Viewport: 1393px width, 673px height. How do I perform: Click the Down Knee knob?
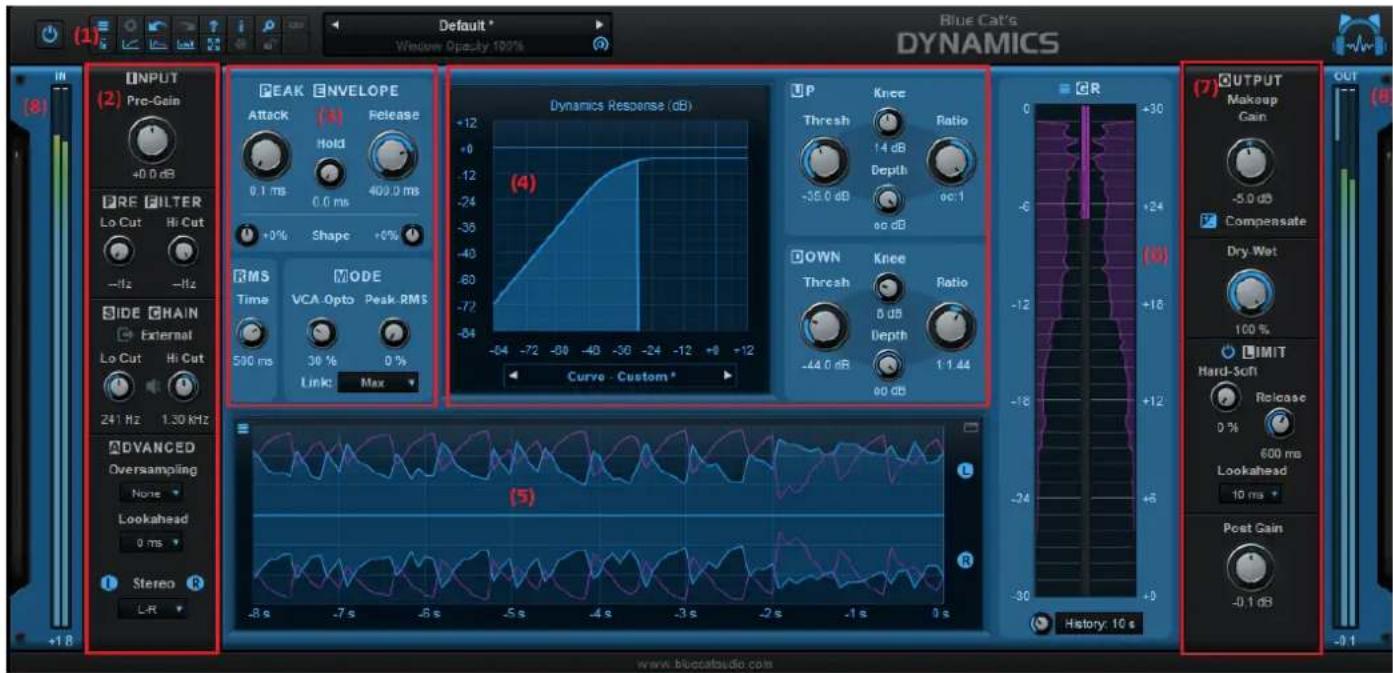pyautogui.click(x=887, y=288)
